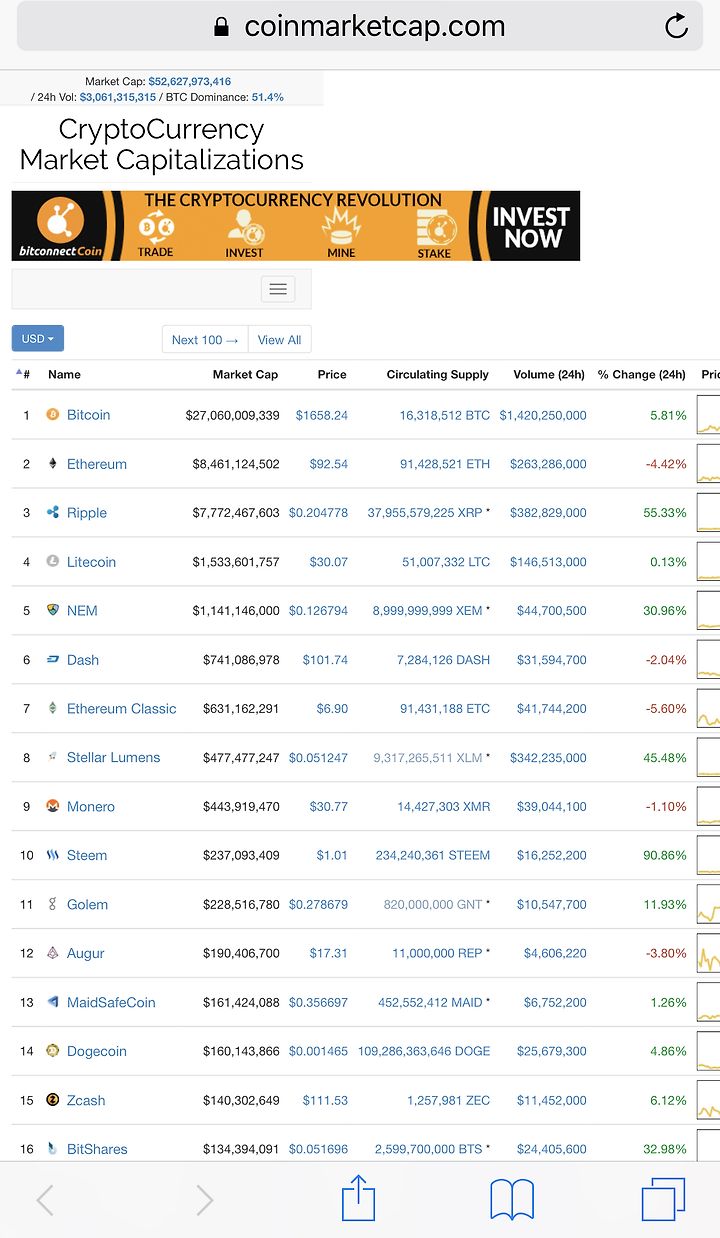Click Bitcoin price $1658.24
This screenshot has width=720, height=1238.
coord(322,414)
